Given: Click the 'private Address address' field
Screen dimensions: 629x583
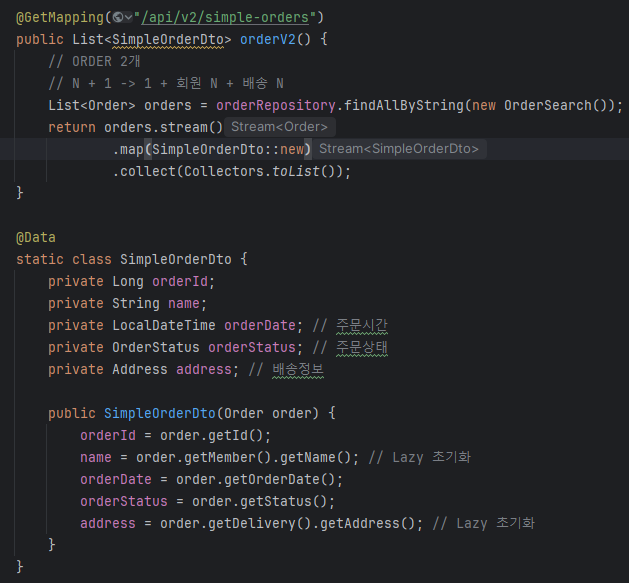Looking at the screenshot, I should click(x=144, y=370).
